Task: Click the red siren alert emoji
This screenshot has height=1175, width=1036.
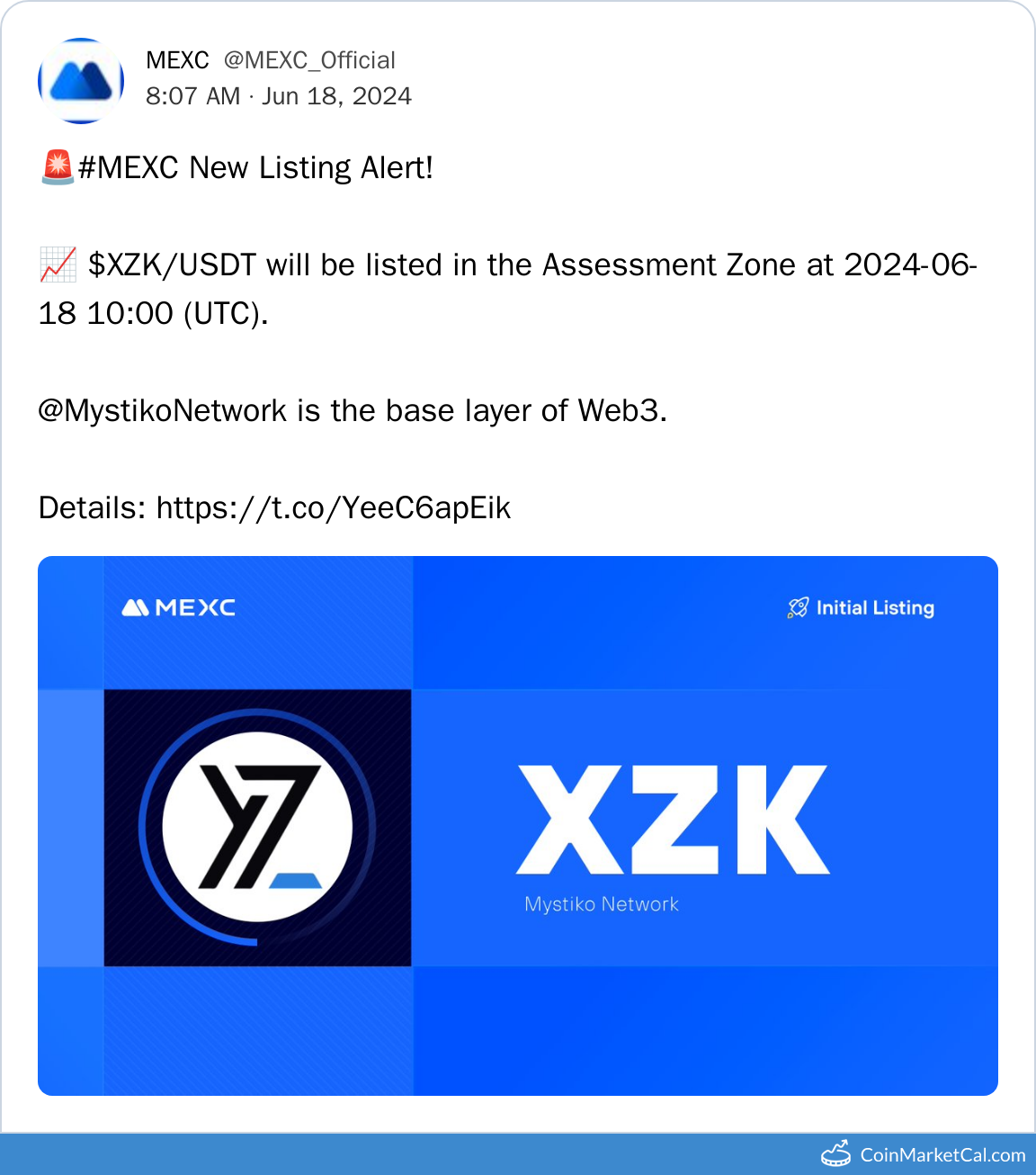Action: 58,167
